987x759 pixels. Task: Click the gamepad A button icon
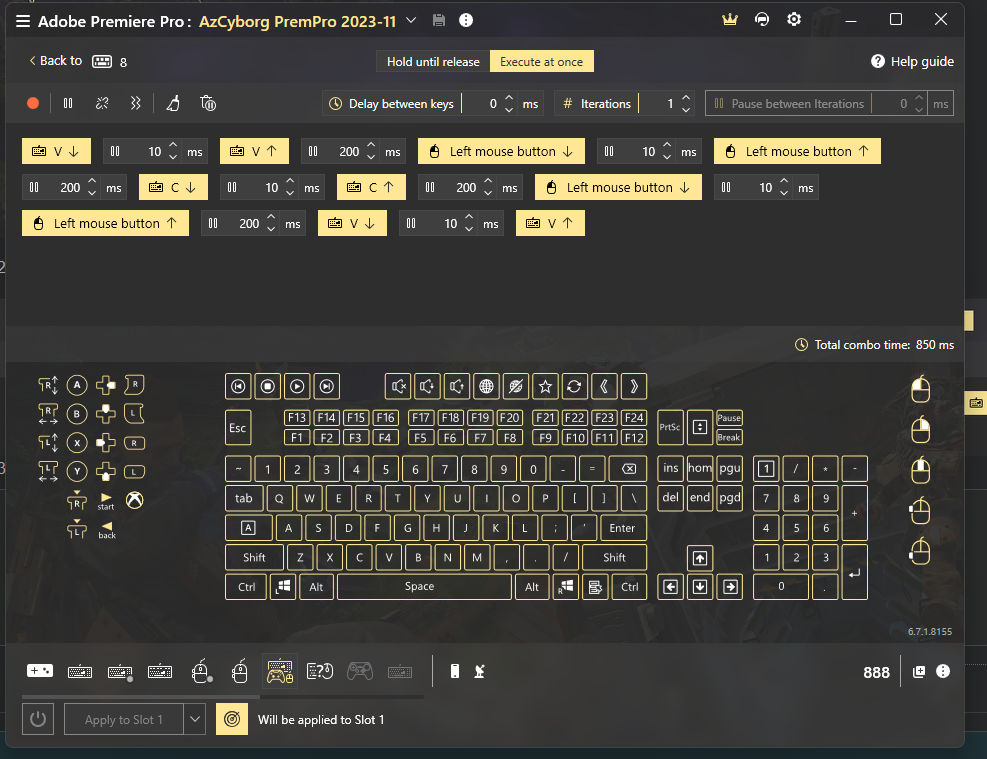tap(77, 385)
